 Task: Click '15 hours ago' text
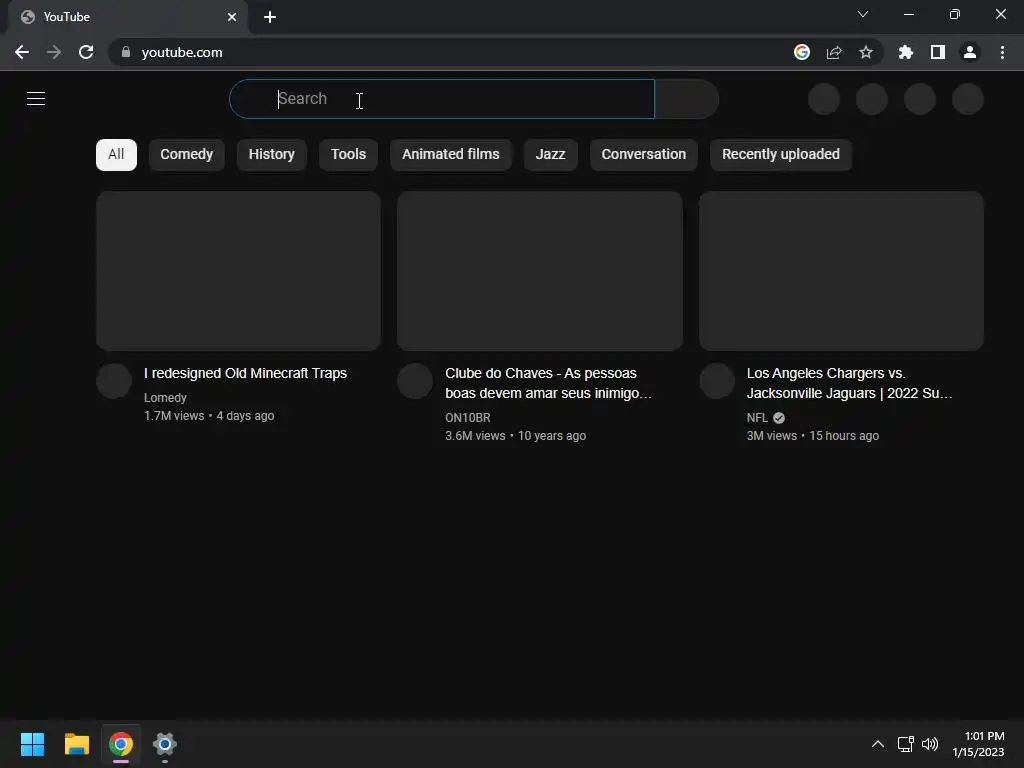844,436
